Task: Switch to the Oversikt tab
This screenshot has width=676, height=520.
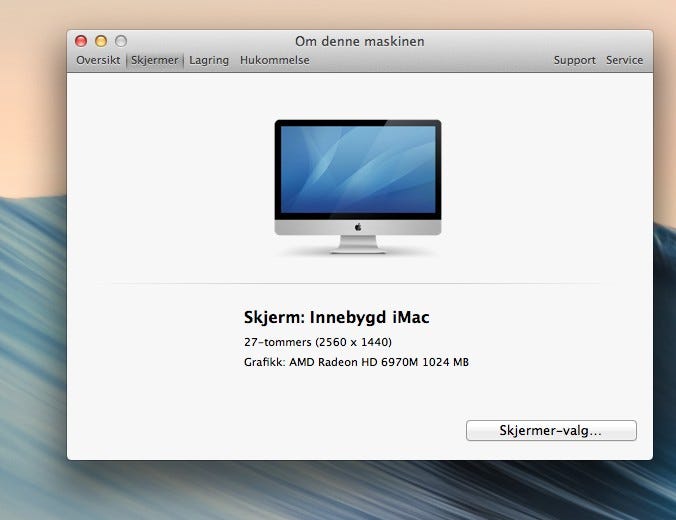Action: point(98,60)
